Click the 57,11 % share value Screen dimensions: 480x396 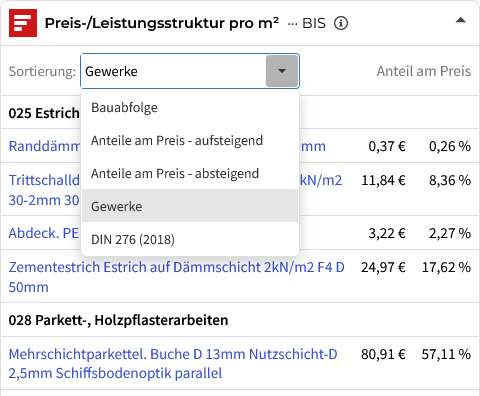[x=446, y=354]
